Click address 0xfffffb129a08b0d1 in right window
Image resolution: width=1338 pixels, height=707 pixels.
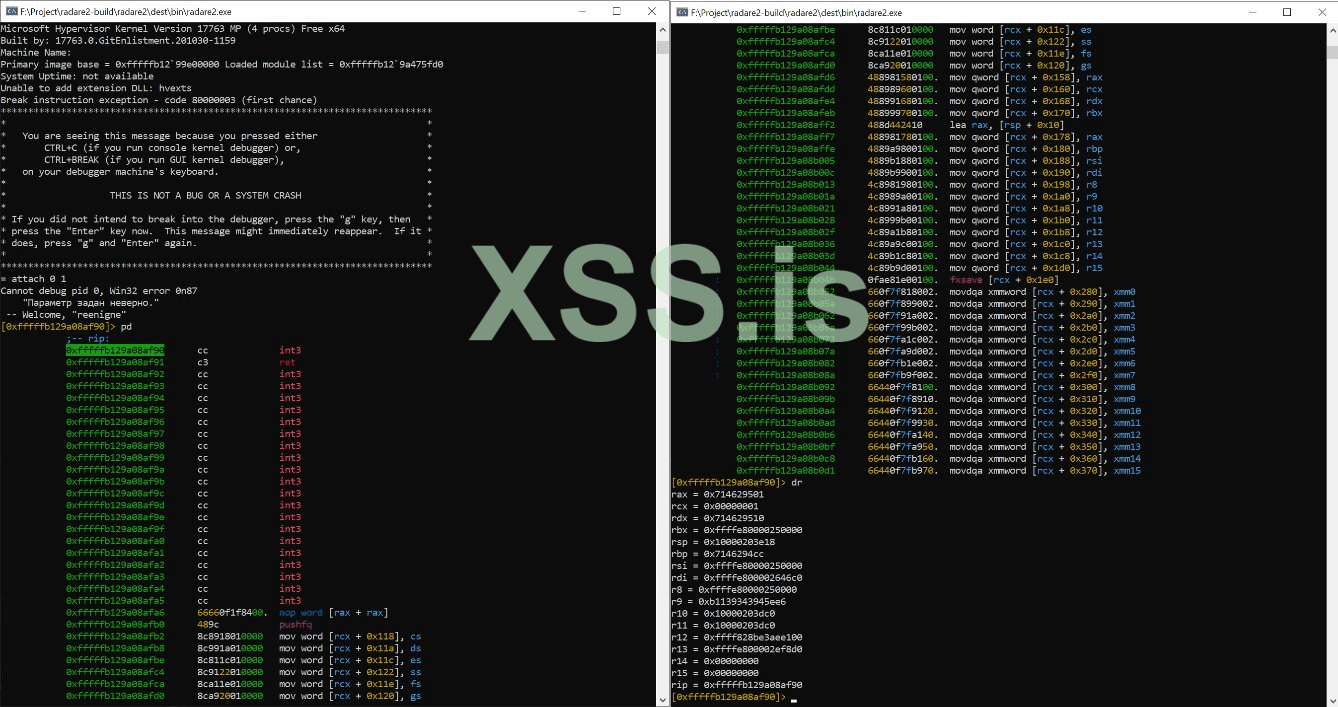(786, 470)
